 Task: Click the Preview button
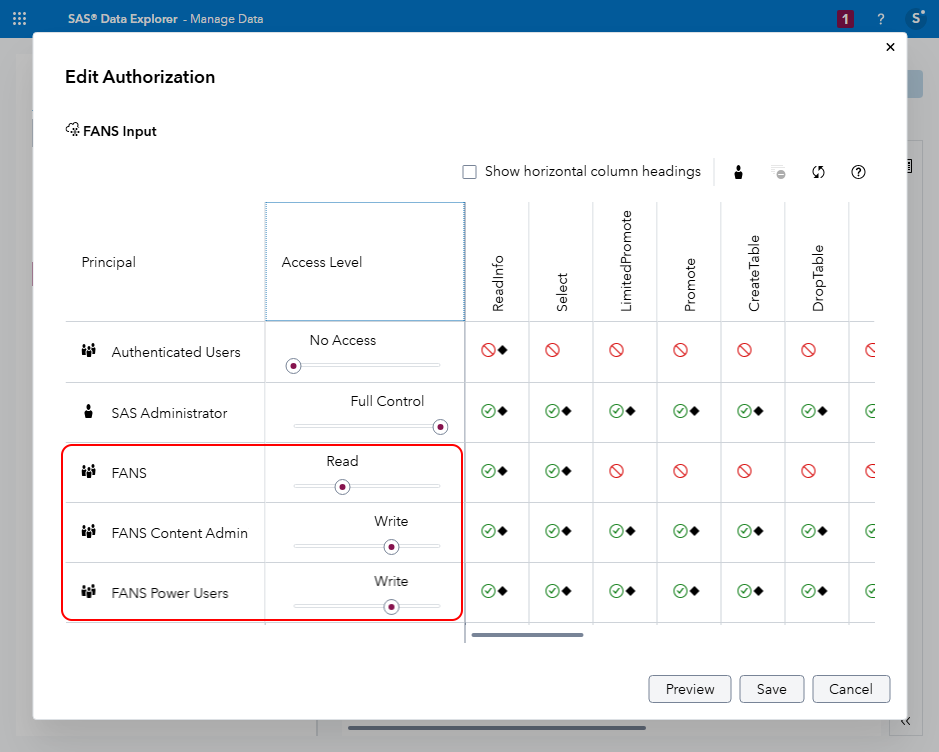[689, 689]
